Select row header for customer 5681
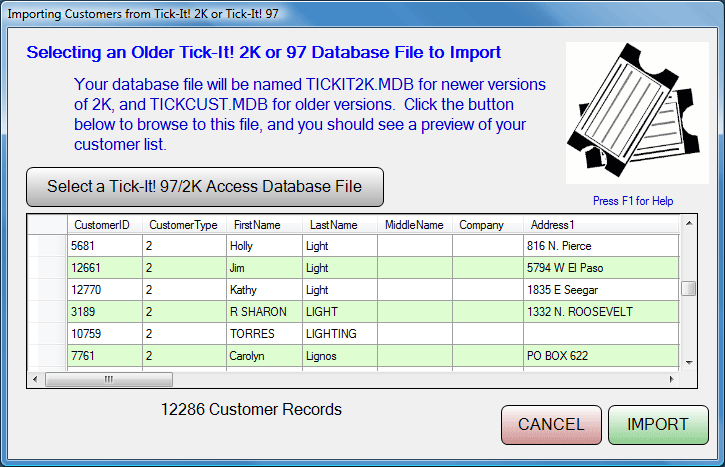 click(x=48, y=246)
